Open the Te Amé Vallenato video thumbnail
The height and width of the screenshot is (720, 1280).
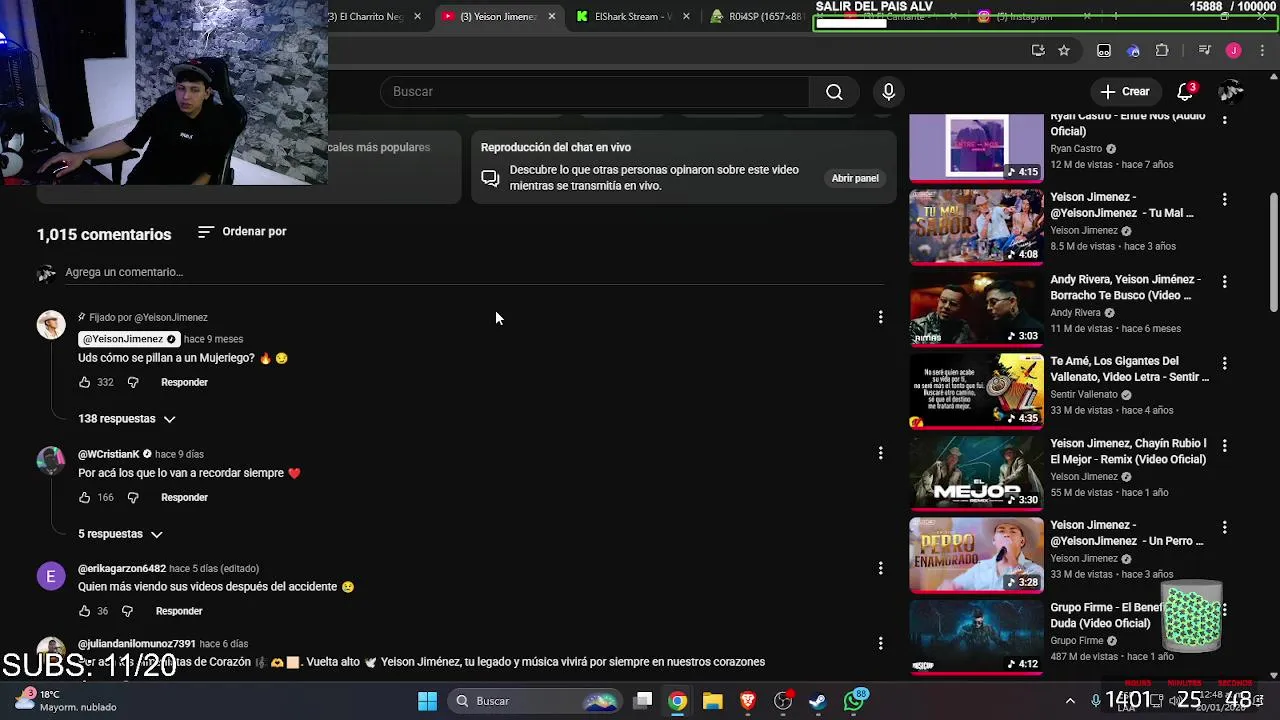(976, 391)
